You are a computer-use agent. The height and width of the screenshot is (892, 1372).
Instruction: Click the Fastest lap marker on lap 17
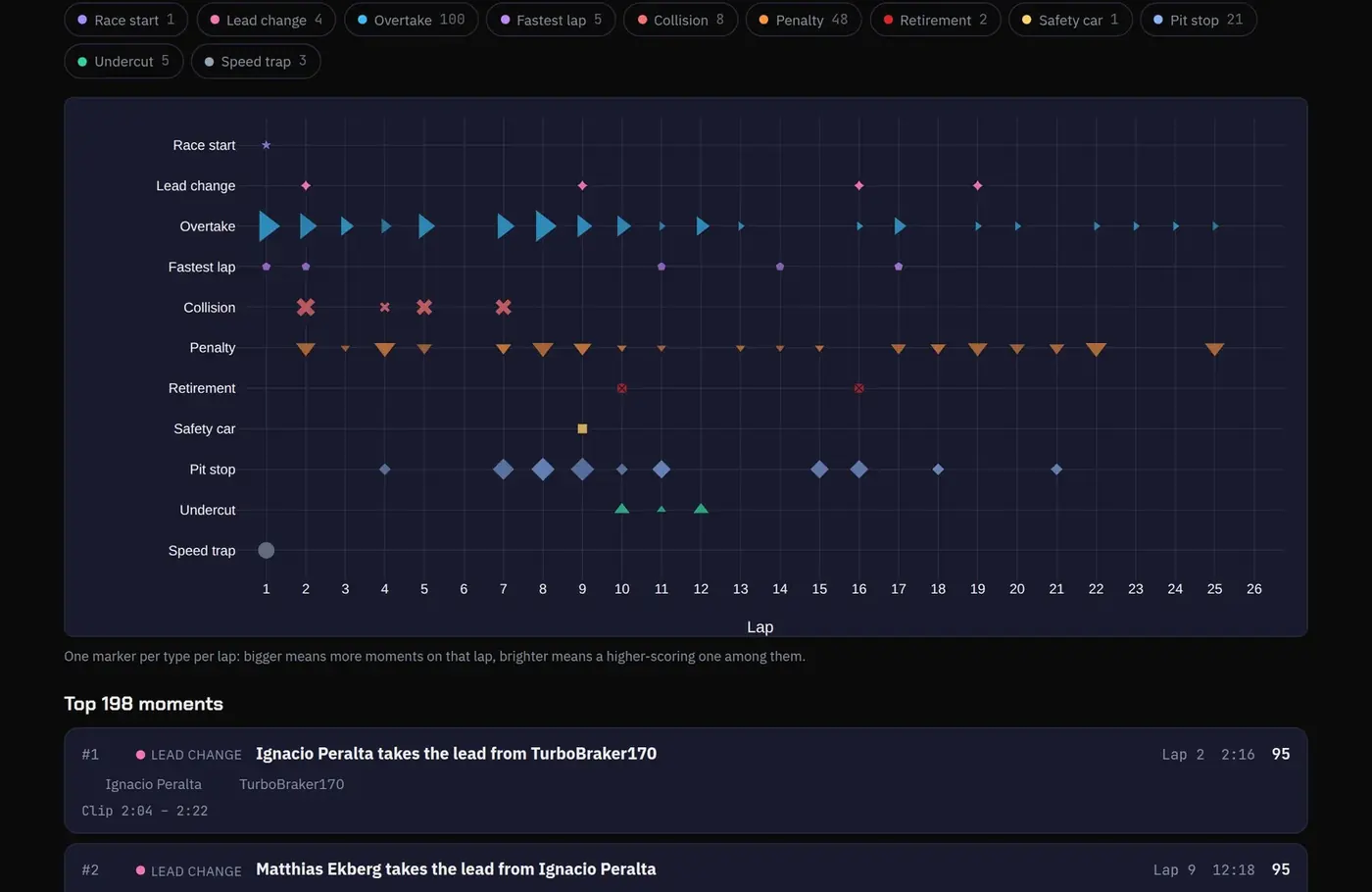899,267
